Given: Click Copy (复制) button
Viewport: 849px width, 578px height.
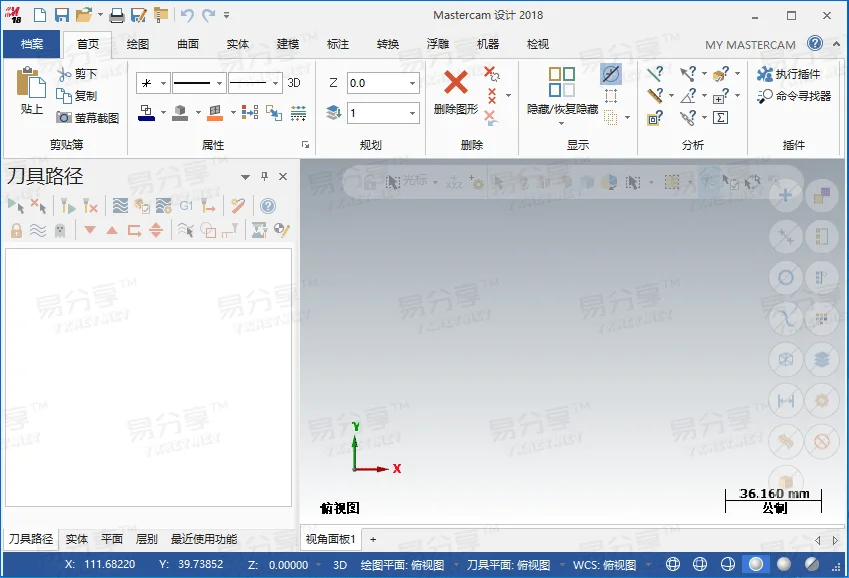Looking at the screenshot, I should (x=77, y=96).
